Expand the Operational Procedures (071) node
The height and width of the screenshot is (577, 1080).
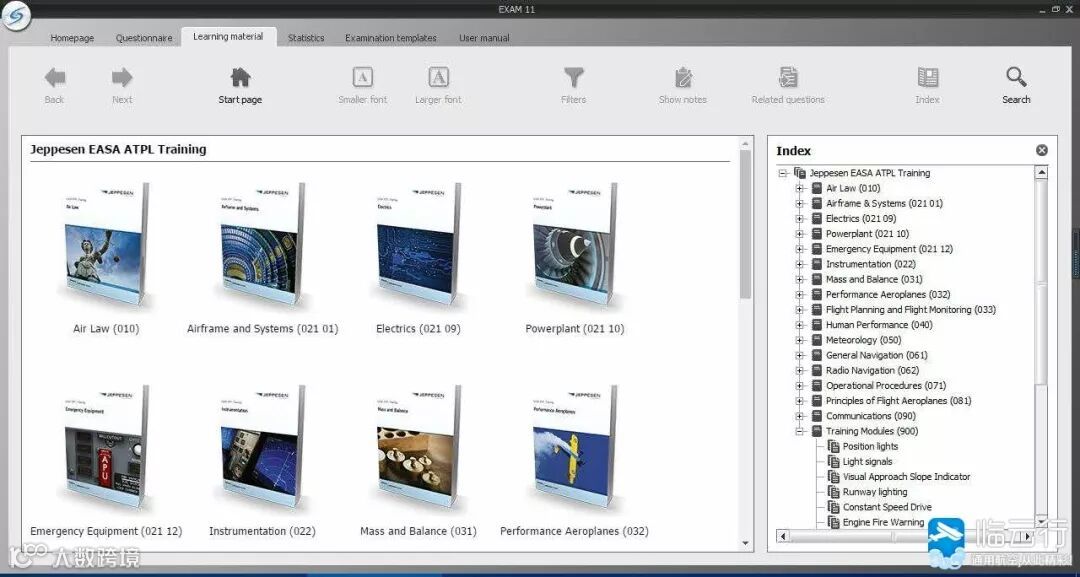tap(800, 386)
